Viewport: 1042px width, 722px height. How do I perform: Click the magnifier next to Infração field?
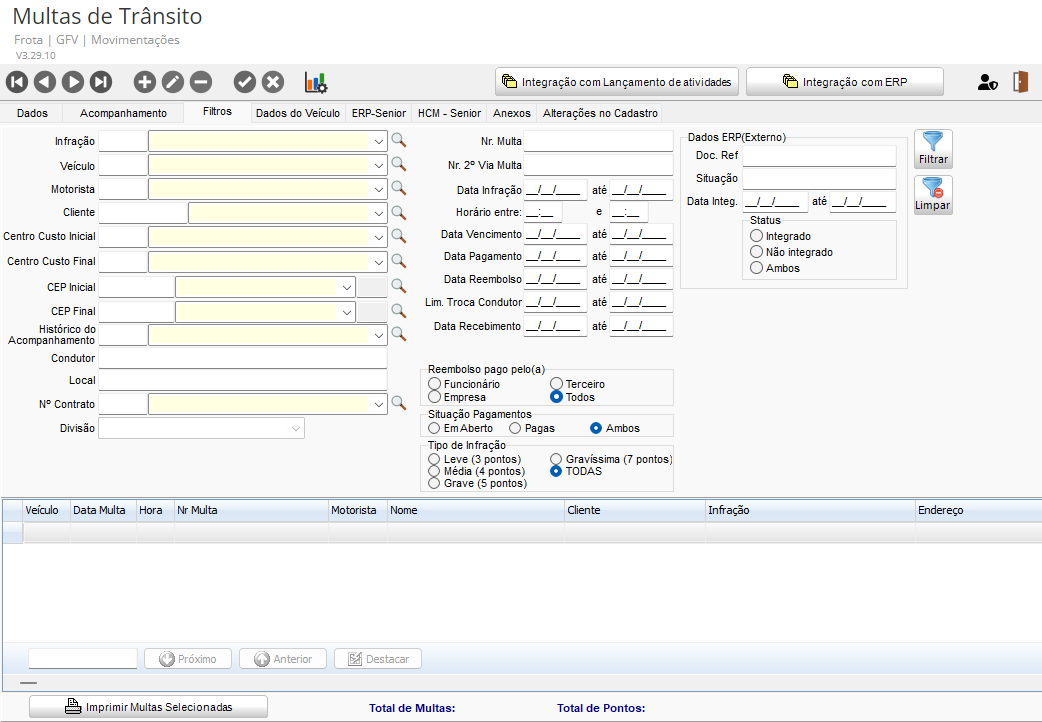(x=398, y=141)
